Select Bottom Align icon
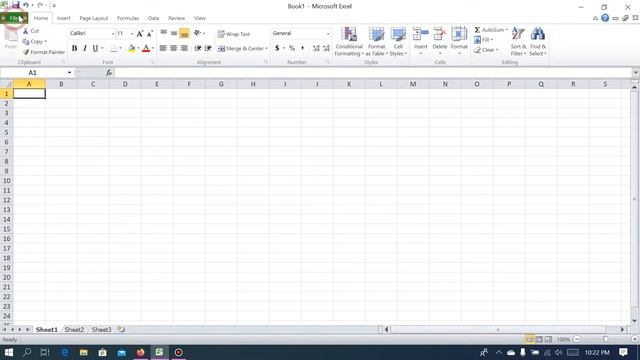This screenshot has width=640, height=360. click(x=184, y=33)
